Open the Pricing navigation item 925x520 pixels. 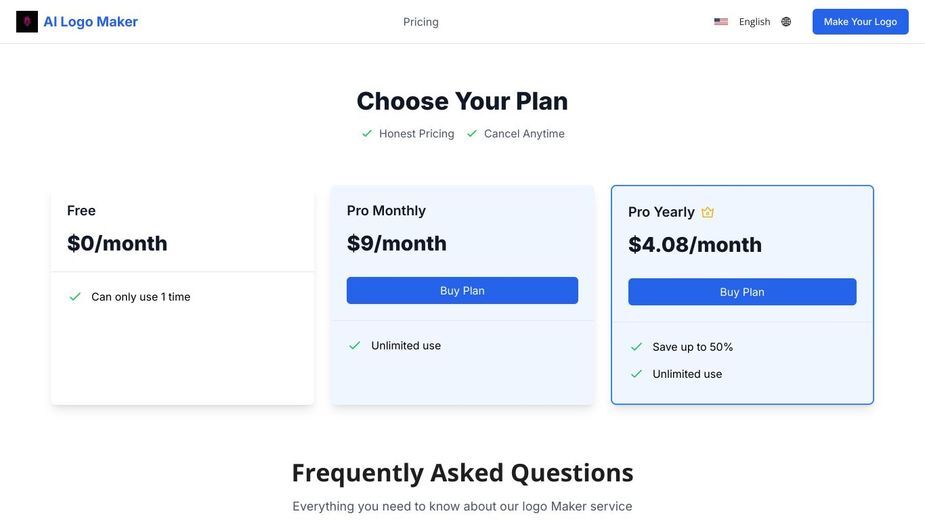[x=421, y=22]
